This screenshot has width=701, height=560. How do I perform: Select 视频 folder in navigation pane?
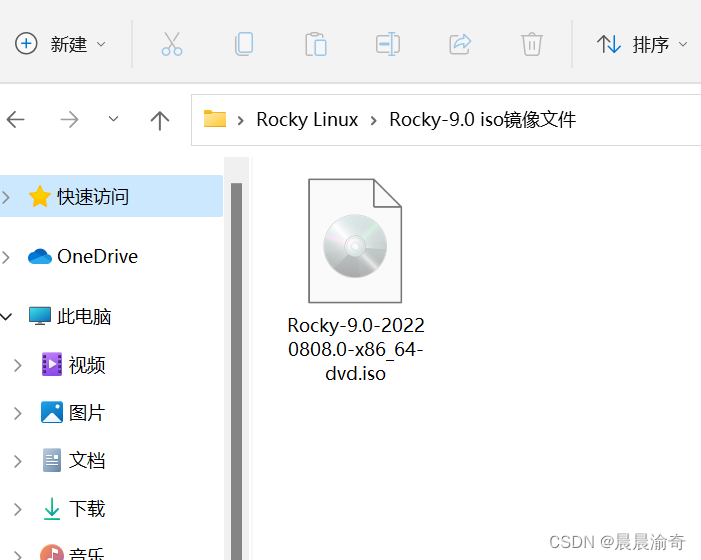click(x=87, y=365)
